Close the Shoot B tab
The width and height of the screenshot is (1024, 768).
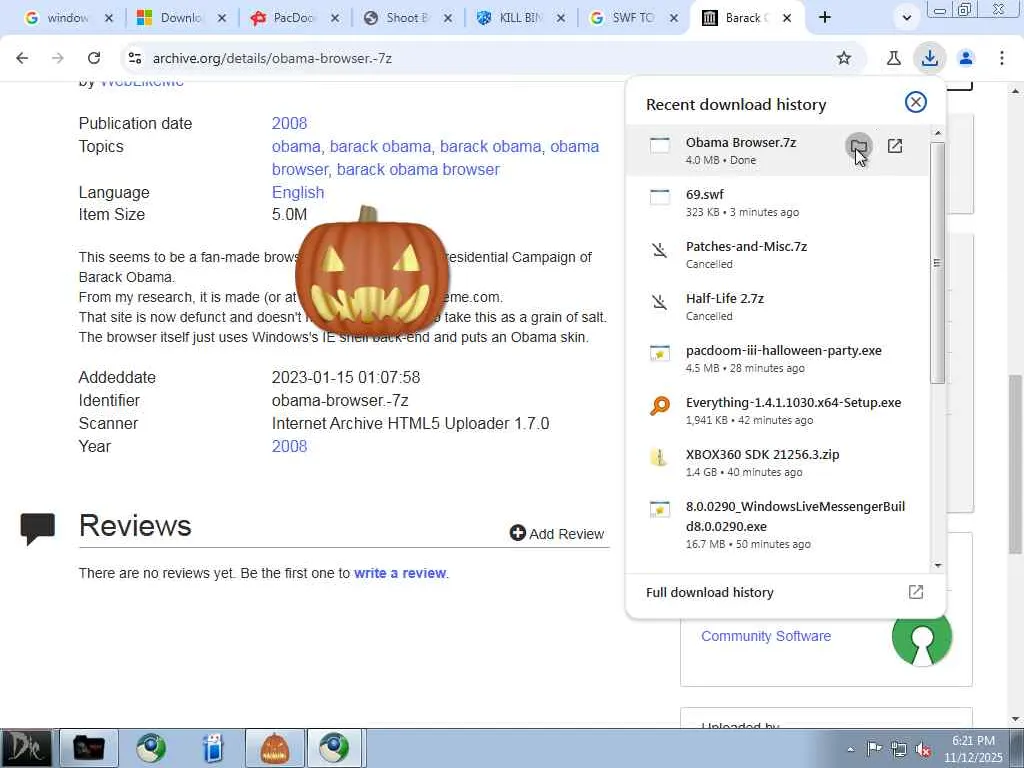448,18
